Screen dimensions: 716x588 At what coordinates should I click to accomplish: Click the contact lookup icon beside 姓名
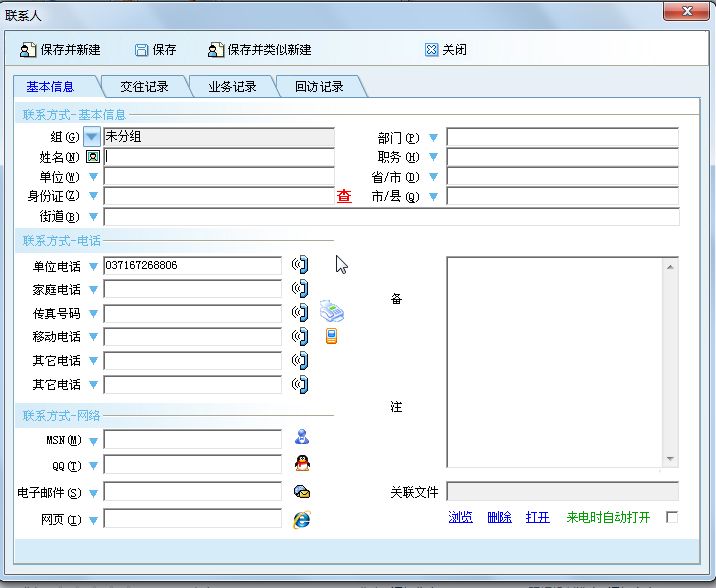click(x=93, y=157)
